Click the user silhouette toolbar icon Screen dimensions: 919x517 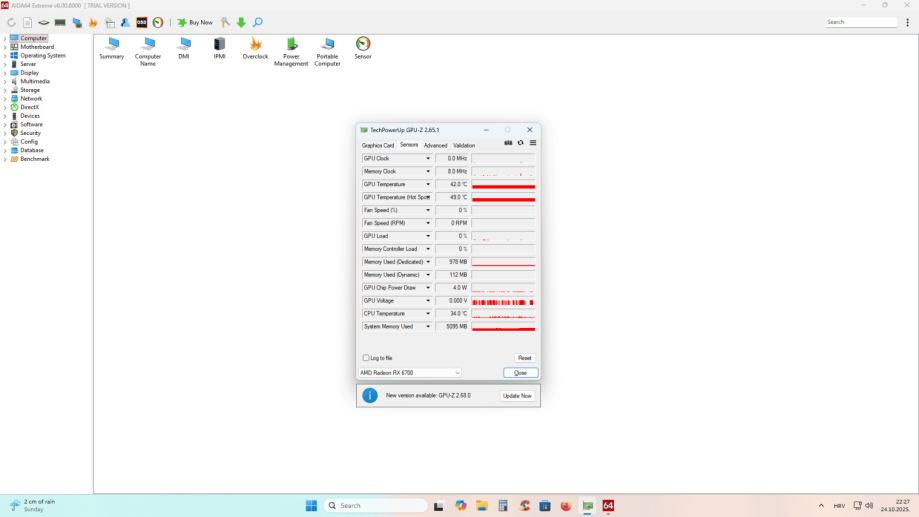[x=125, y=22]
